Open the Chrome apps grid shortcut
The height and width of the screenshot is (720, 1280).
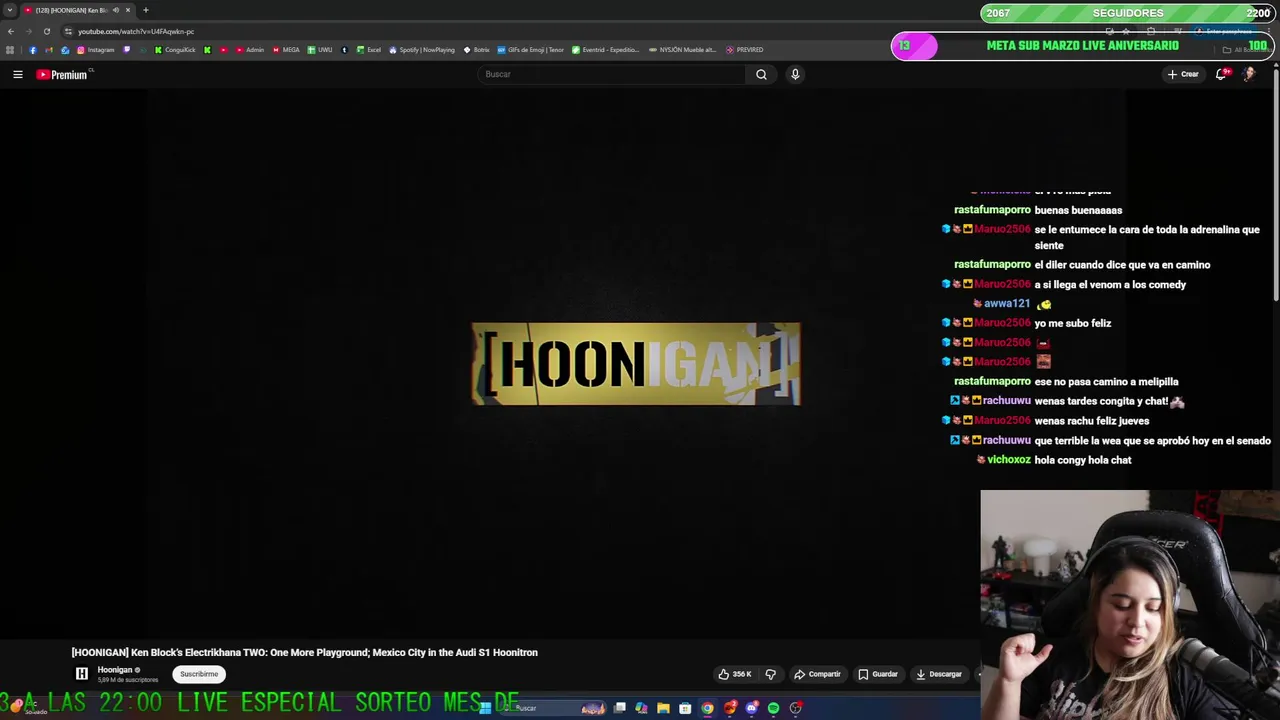coord(10,50)
